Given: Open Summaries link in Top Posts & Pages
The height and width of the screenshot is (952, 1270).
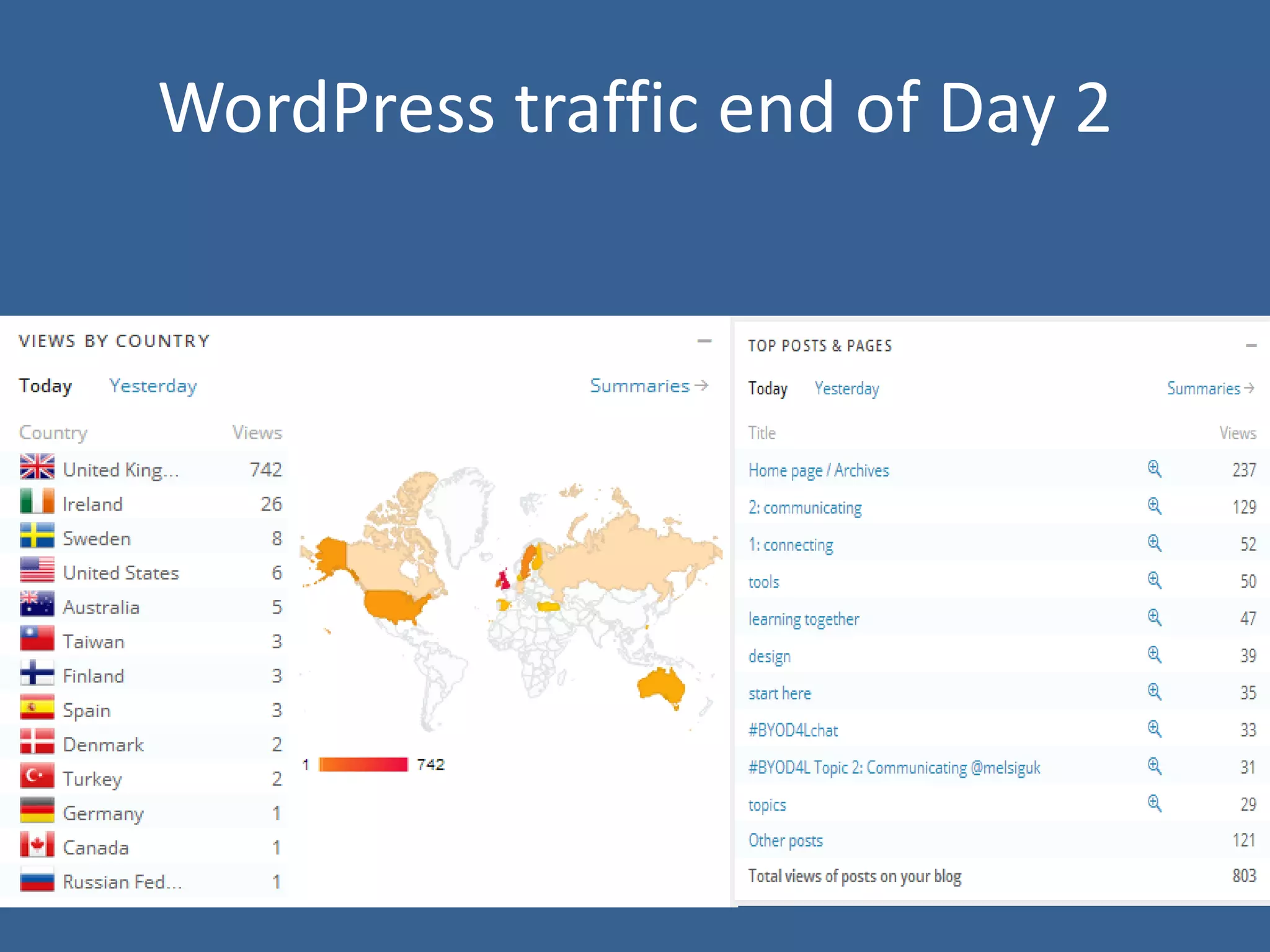Looking at the screenshot, I should coord(1210,389).
